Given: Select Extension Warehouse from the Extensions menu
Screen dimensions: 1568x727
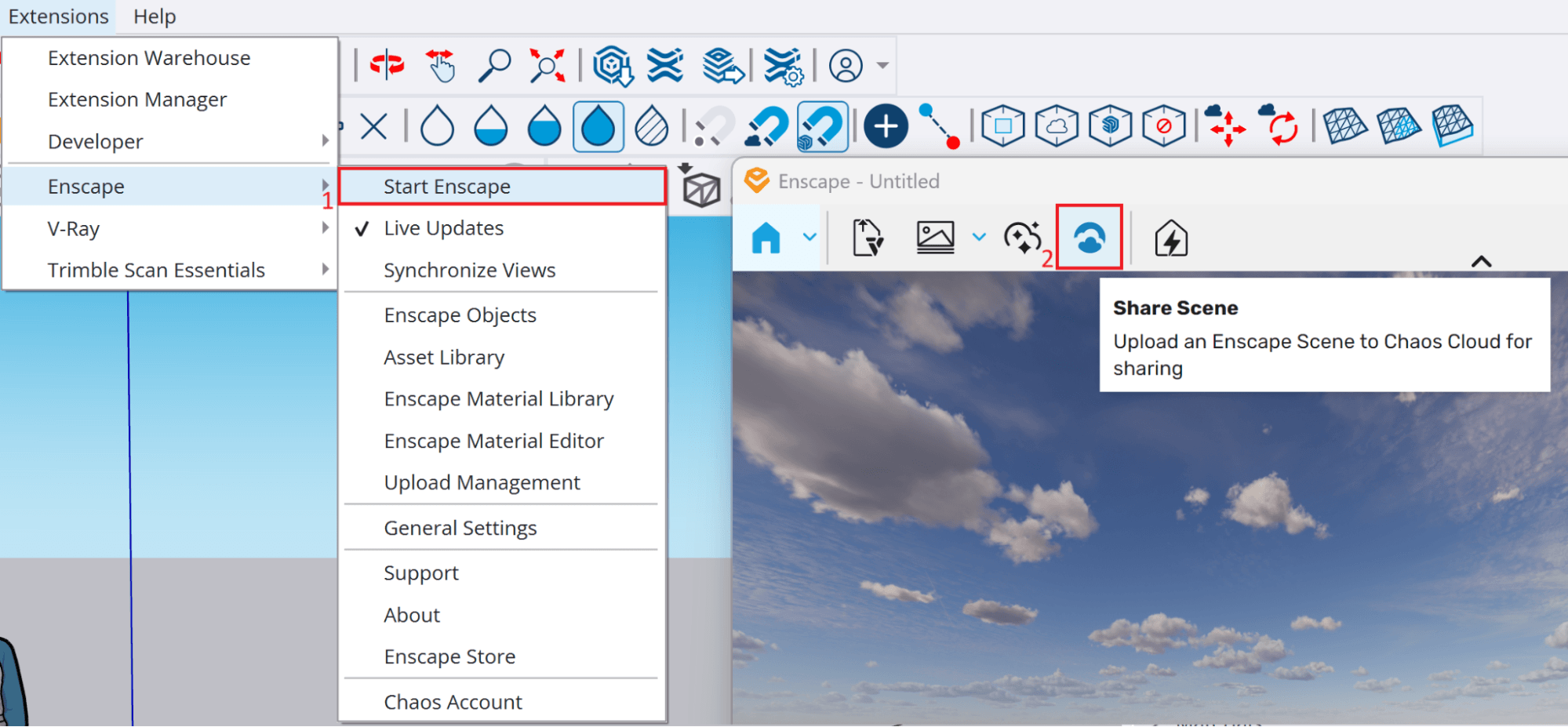Looking at the screenshot, I should pyautogui.click(x=149, y=57).
